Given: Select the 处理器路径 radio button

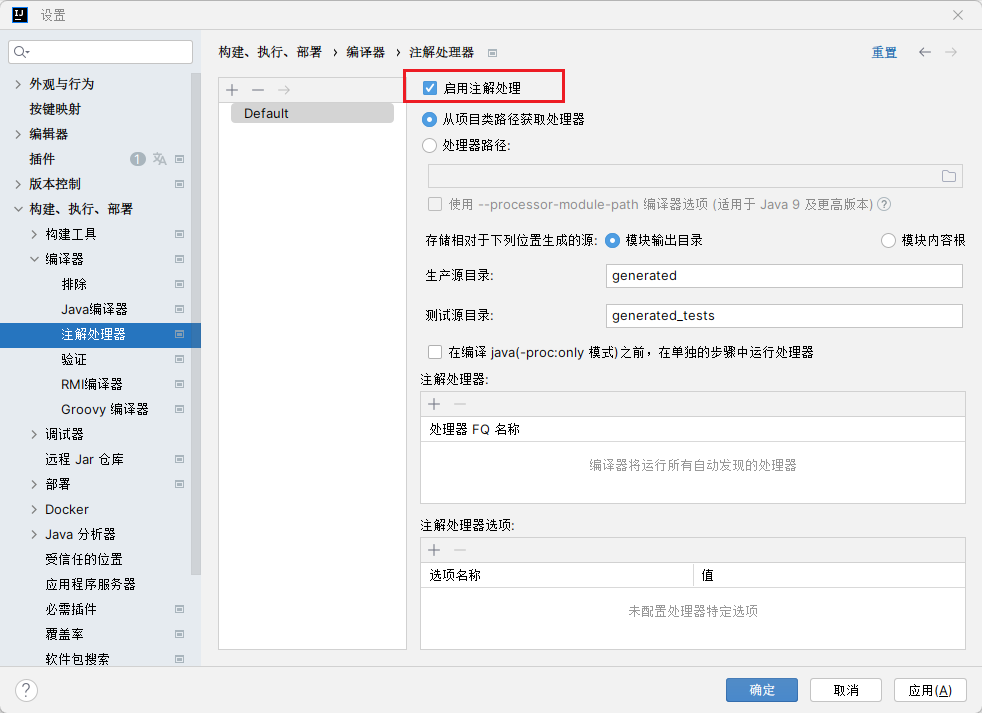Looking at the screenshot, I should (x=430, y=145).
